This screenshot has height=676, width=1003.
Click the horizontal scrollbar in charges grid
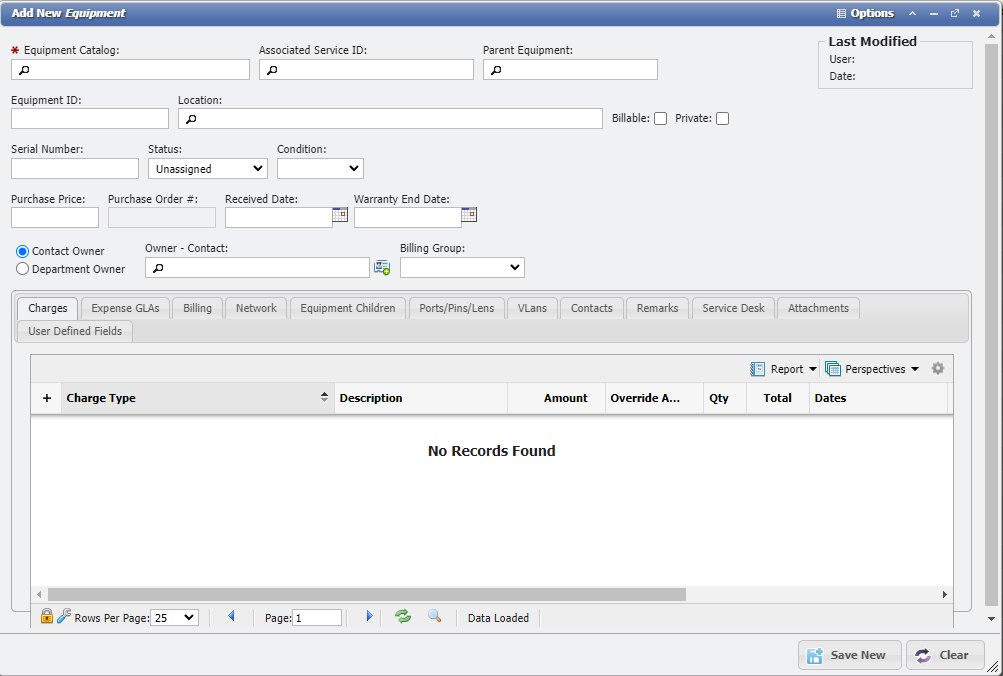tap(366, 594)
